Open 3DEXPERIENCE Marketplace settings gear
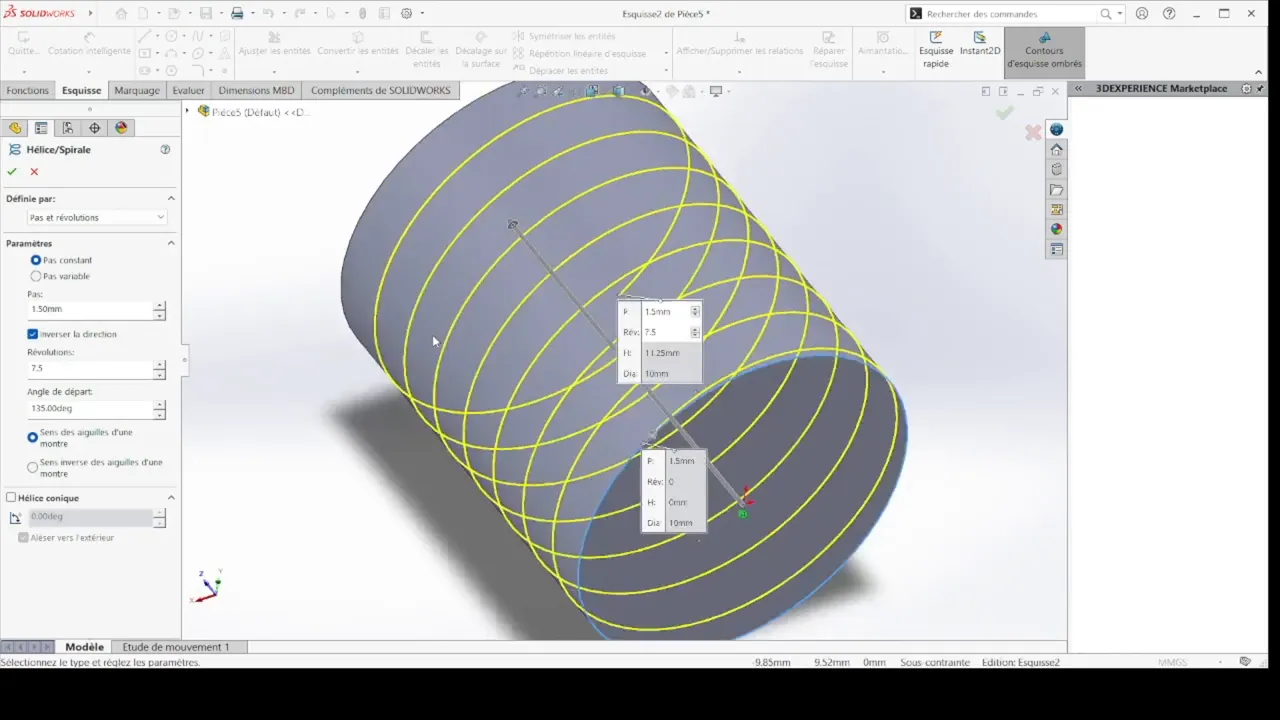This screenshot has width=1280, height=720. coord(1246,88)
